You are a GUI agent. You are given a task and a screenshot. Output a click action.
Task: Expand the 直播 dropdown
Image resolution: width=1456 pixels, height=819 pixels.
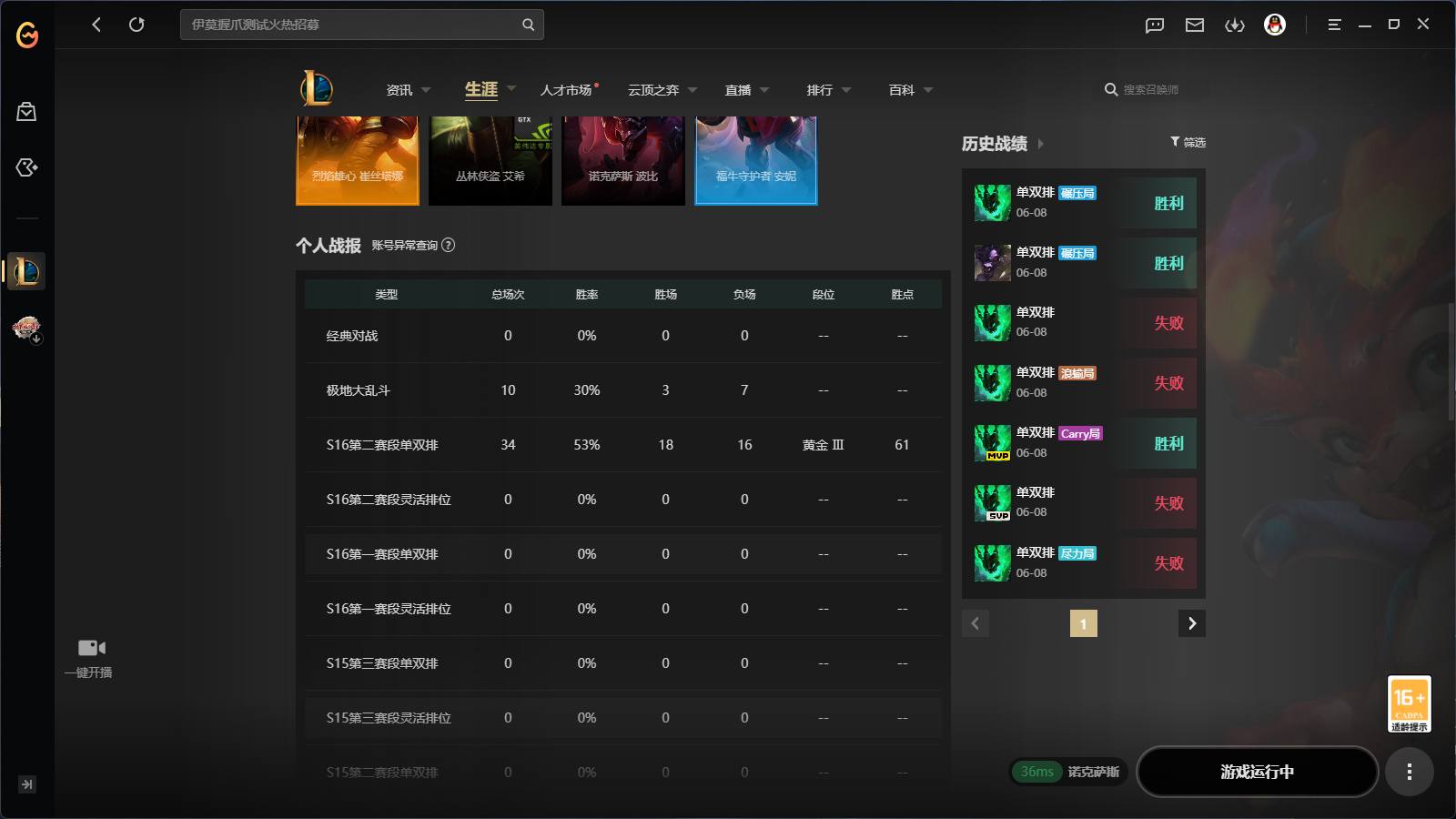[x=764, y=90]
